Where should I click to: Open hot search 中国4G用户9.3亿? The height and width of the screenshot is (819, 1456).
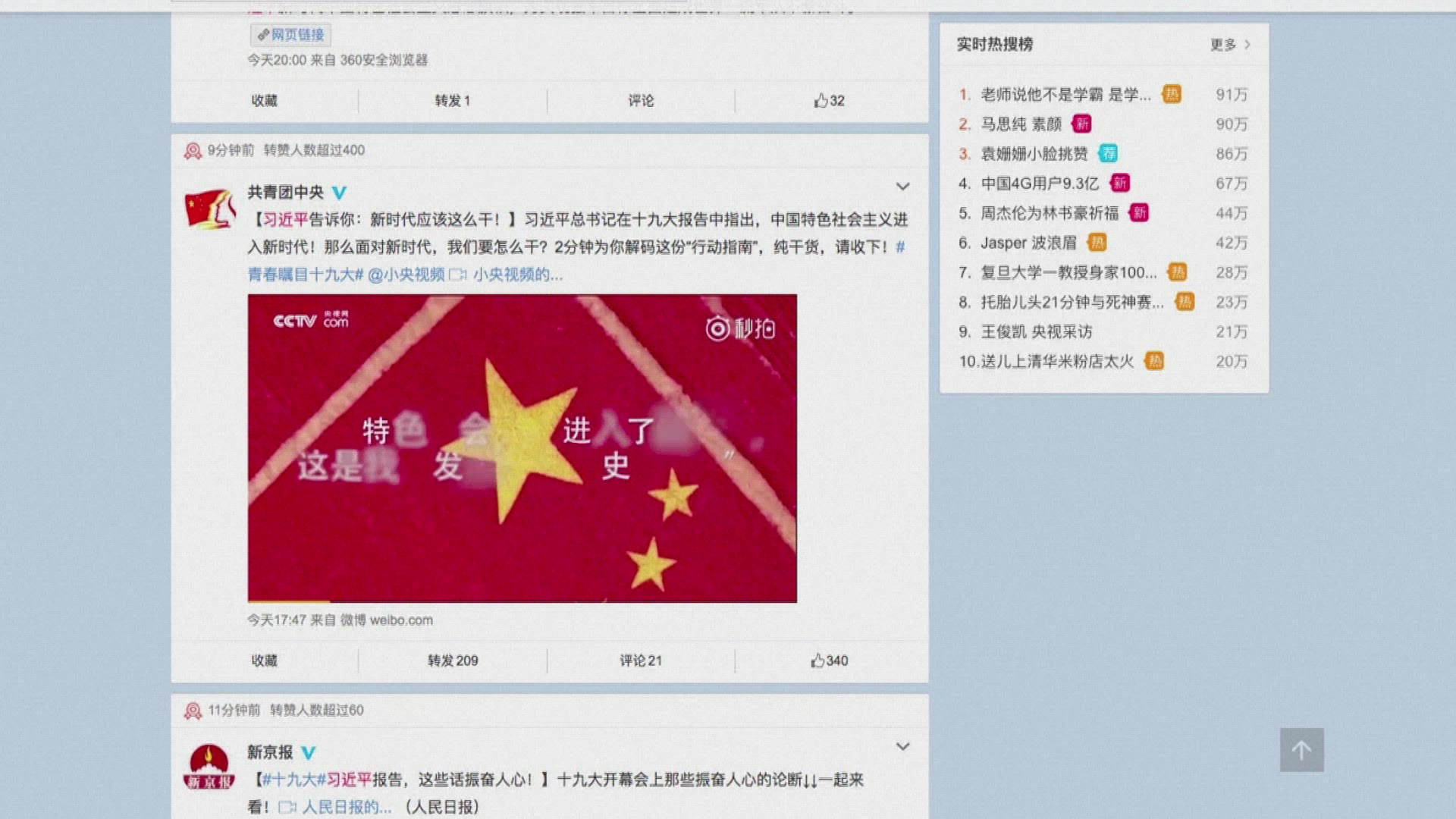click(1040, 184)
